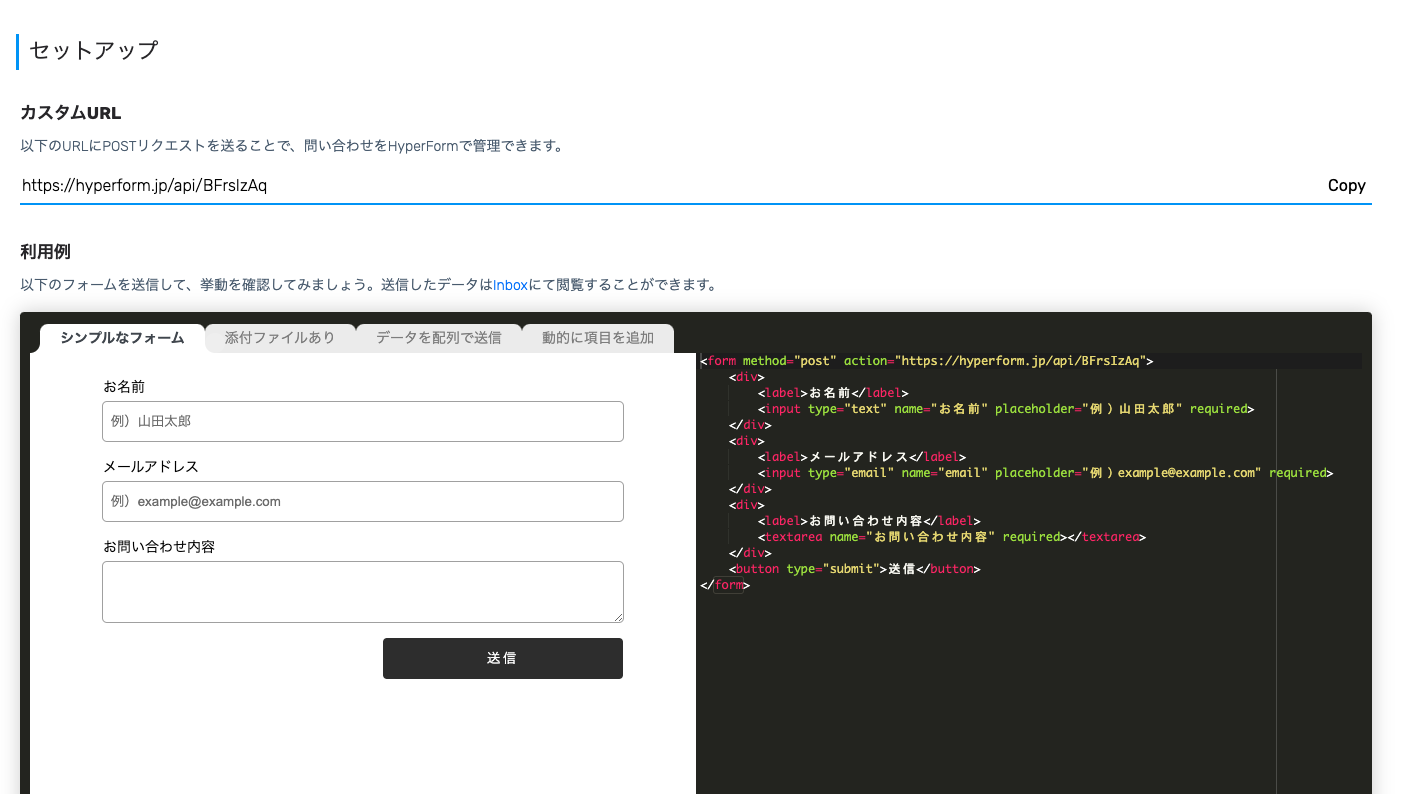1401x794 pixels.
Task: Switch to the 添付ファイルあり tab
Action: [x=280, y=338]
